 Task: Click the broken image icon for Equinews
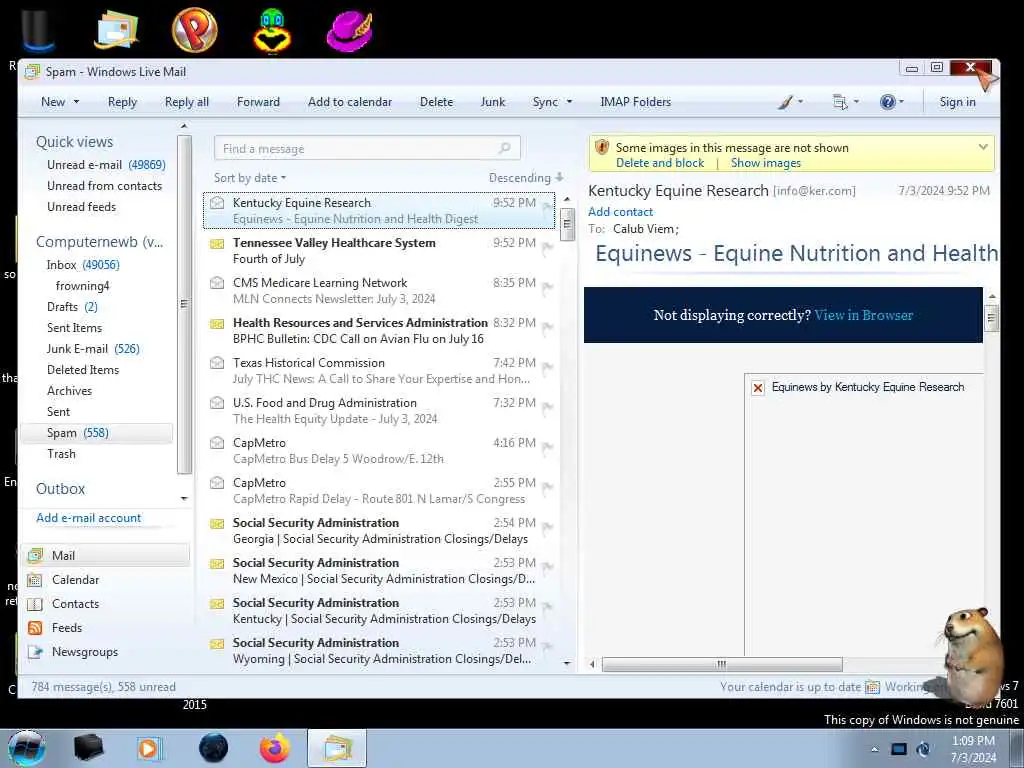point(758,388)
